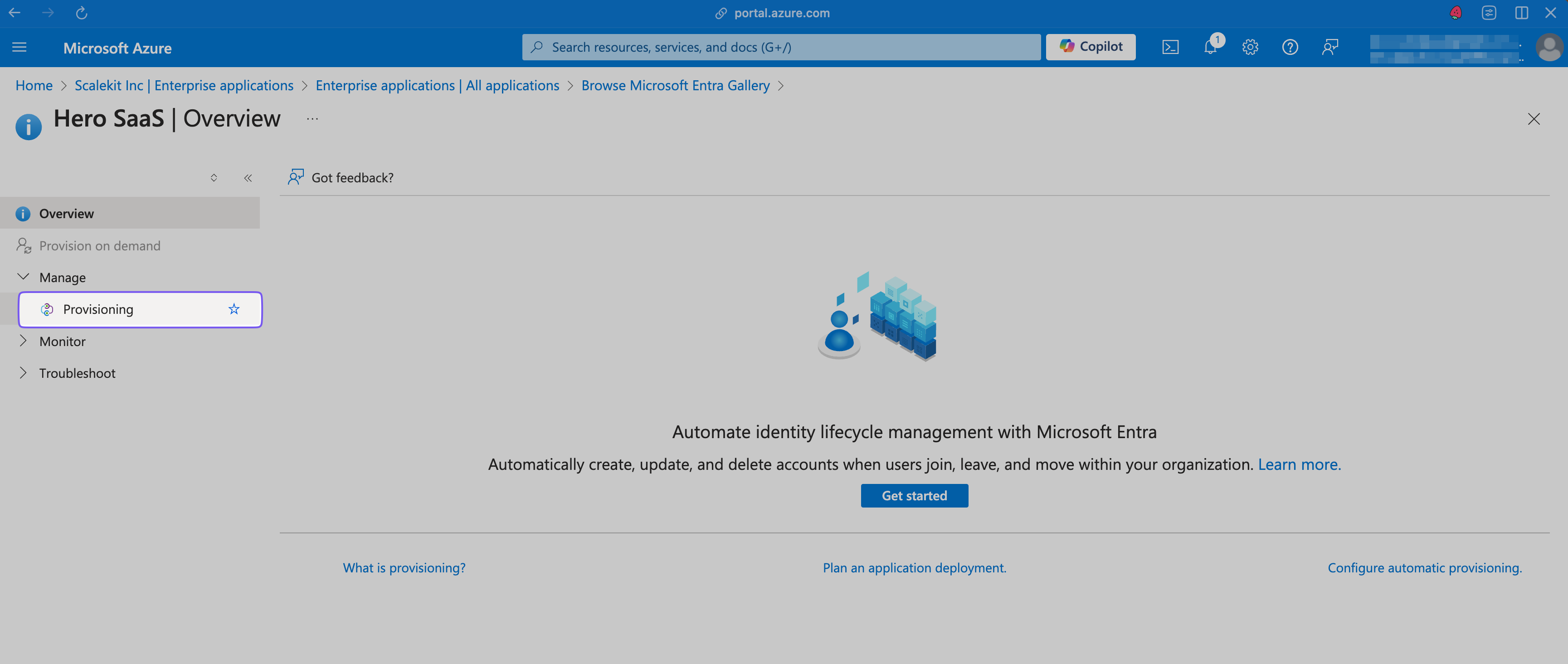This screenshot has height=664, width=1568.
Task: Select Overview in the sidebar menu
Action: [66, 213]
